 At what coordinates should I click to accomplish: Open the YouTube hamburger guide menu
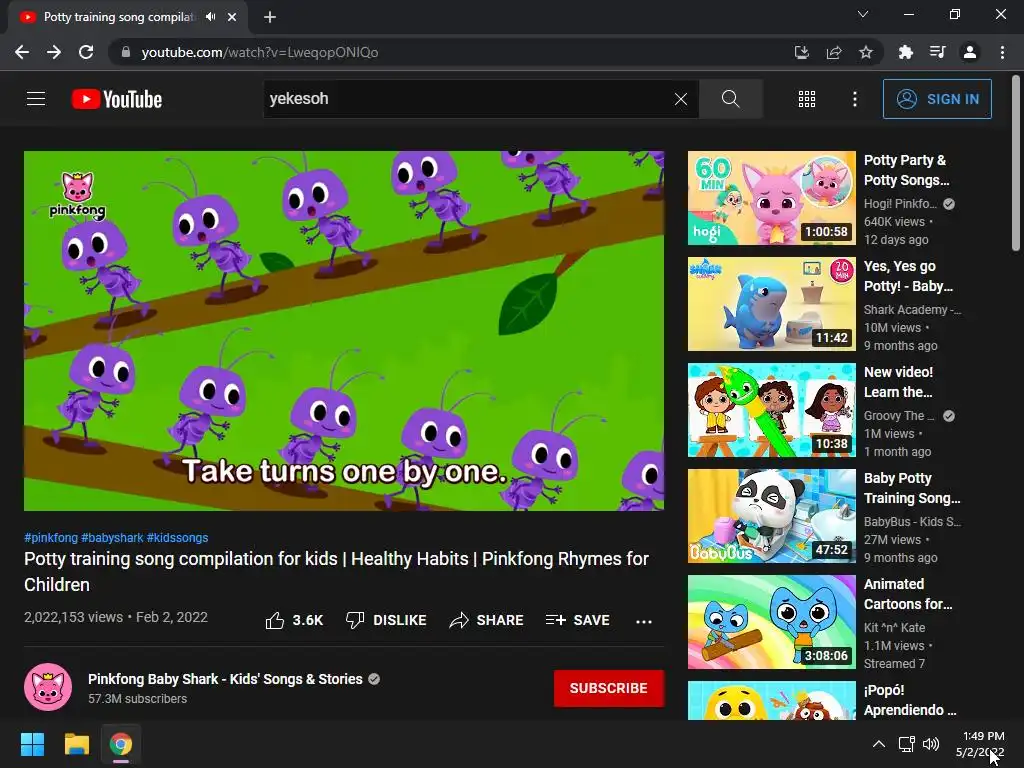pyautogui.click(x=36, y=99)
